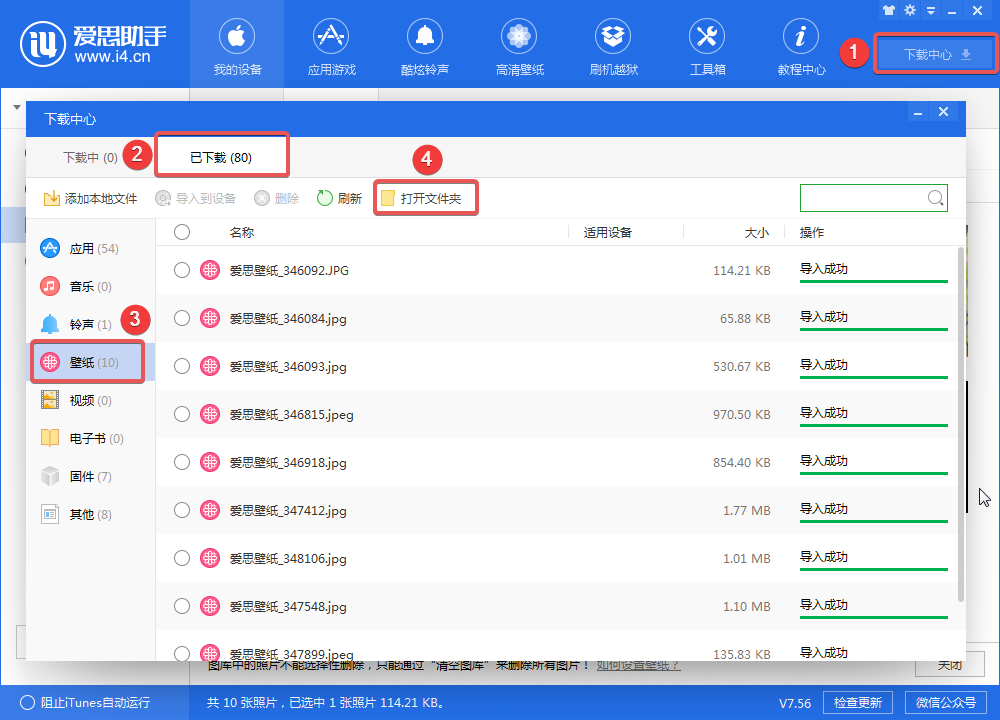Open the 刷机越狱 (Flash & Jailbreak) section
This screenshot has width=1000, height=720.
coord(612,45)
